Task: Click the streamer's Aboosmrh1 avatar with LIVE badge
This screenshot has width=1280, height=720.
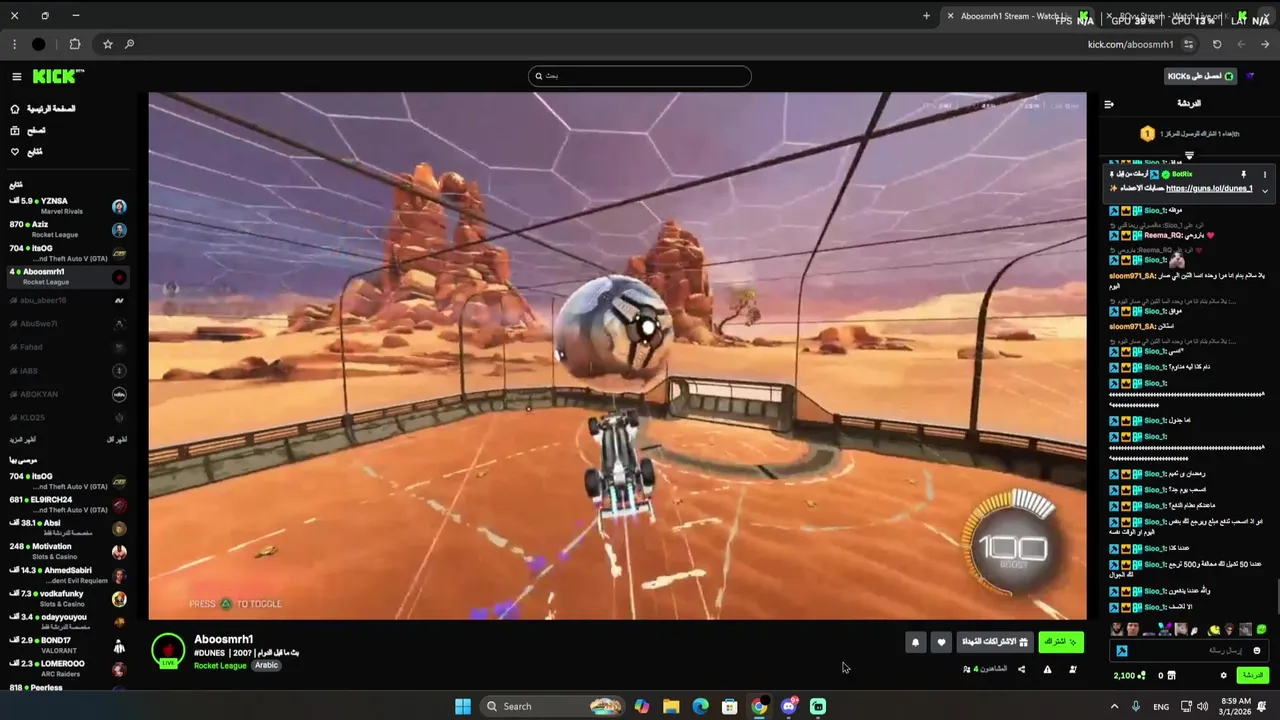Action: [168, 651]
